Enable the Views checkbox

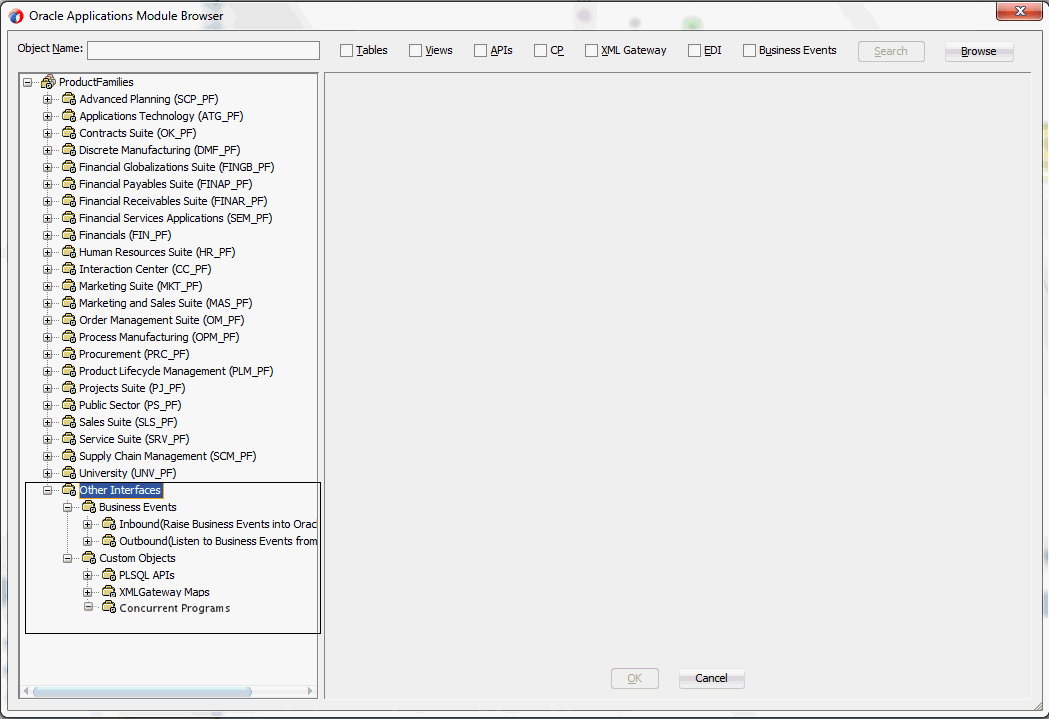click(415, 51)
